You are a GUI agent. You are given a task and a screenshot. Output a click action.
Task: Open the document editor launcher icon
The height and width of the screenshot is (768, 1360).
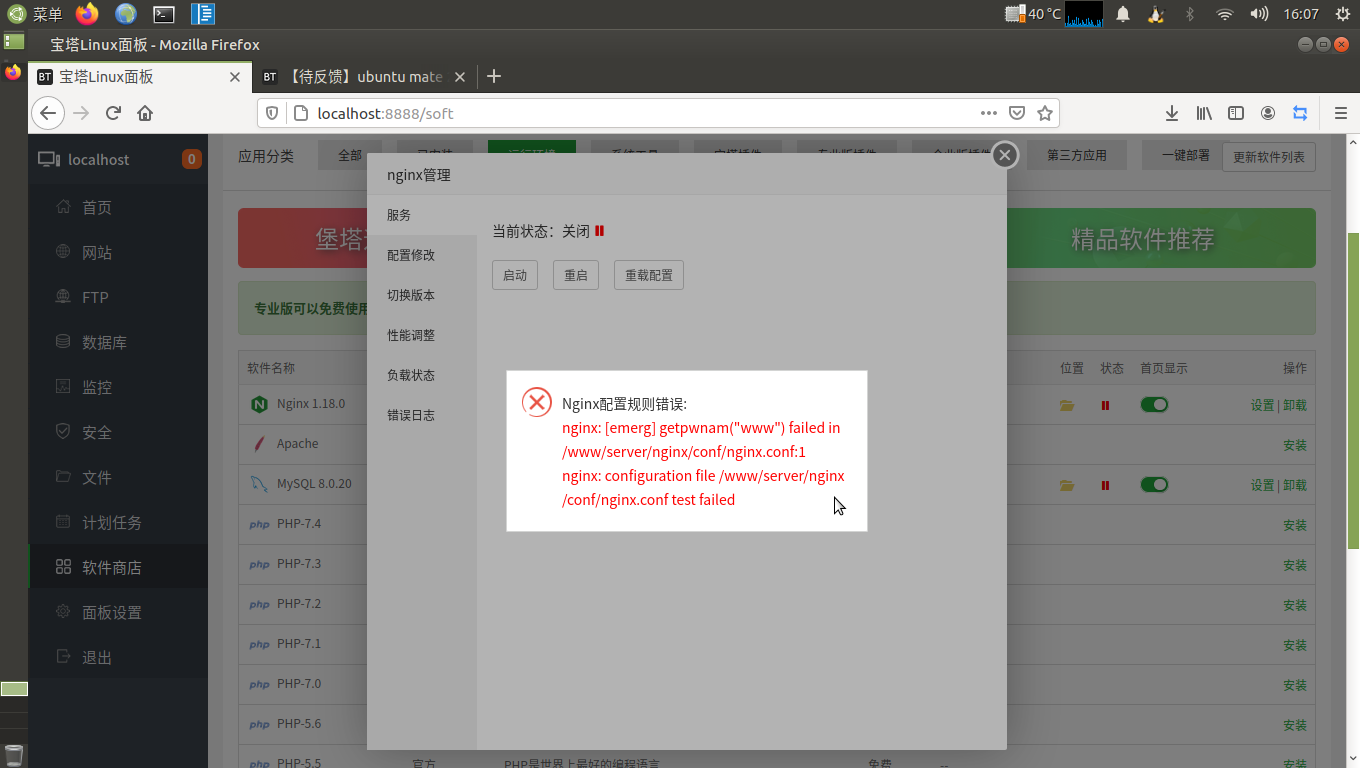click(x=203, y=14)
